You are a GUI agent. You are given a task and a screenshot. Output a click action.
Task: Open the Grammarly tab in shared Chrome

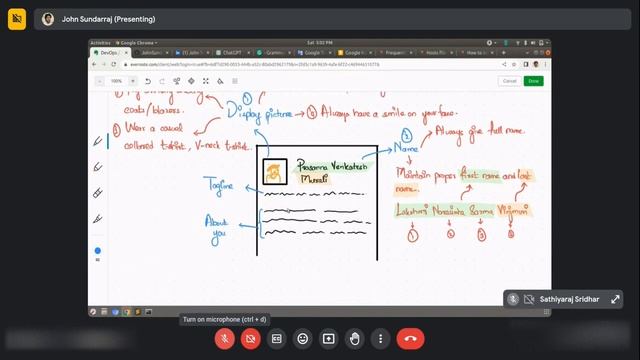[x=274, y=53]
